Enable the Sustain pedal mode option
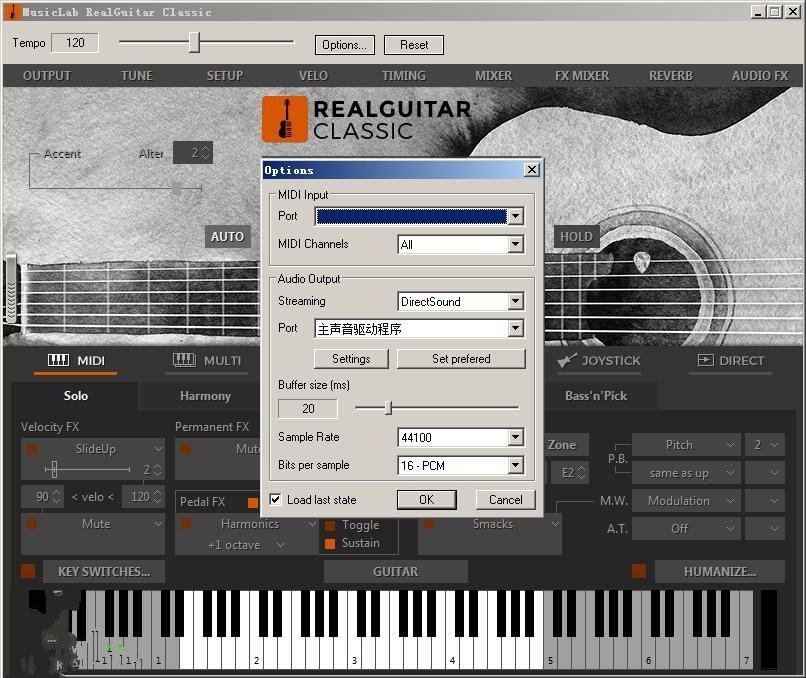The width and height of the screenshot is (806, 678). point(330,543)
